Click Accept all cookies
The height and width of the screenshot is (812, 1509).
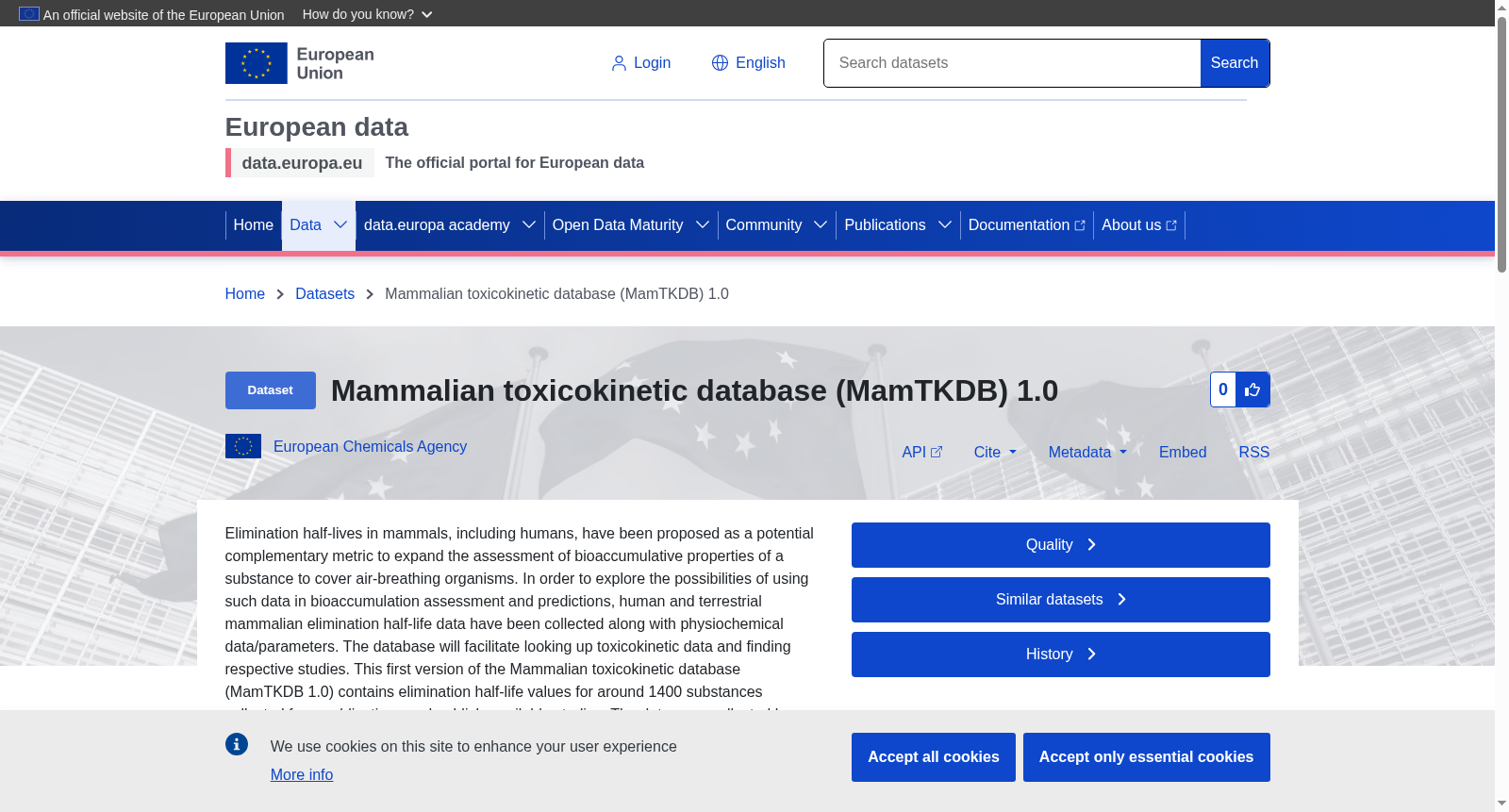tap(934, 757)
